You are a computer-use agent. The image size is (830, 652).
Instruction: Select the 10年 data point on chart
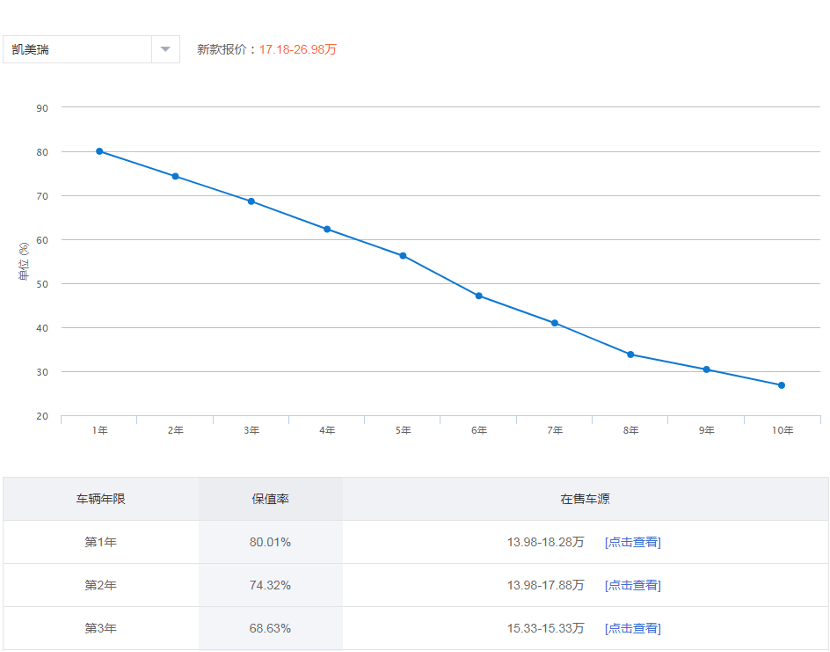click(x=782, y=385)
